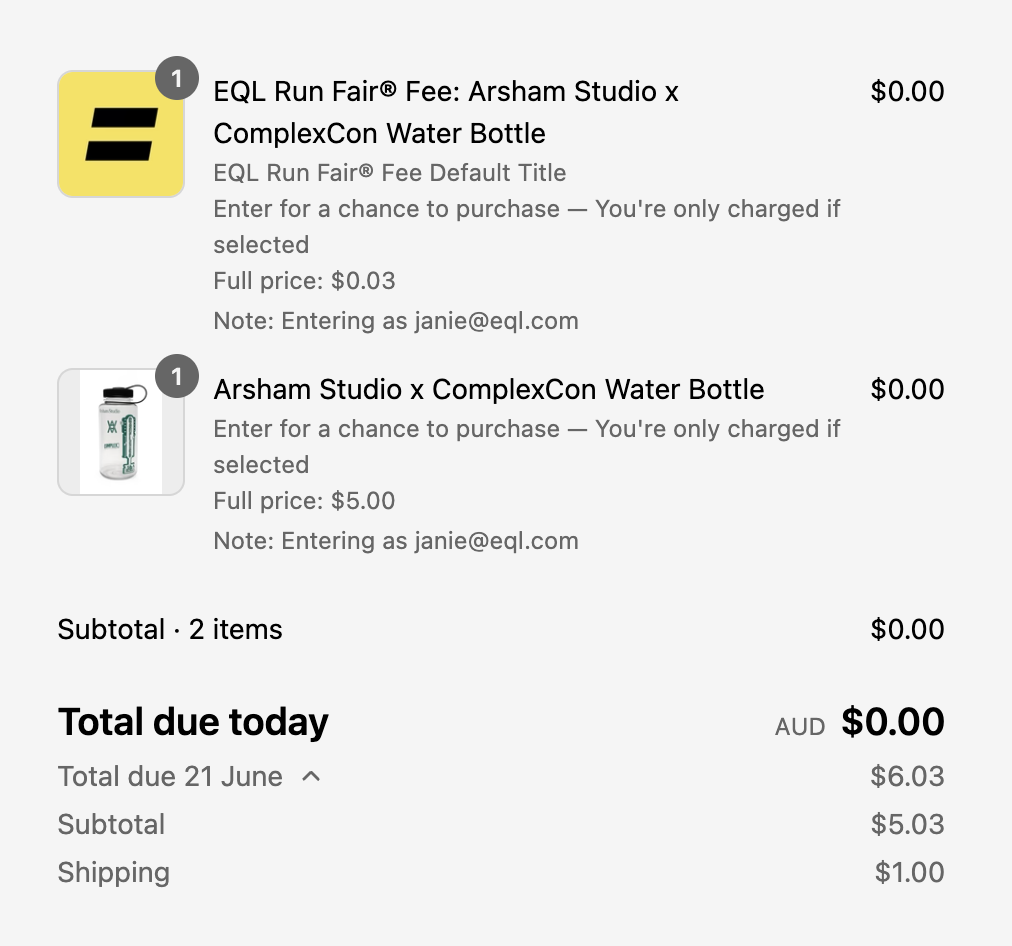1012x946 pixels.
Task: Click the bold Total due today heading
Action: coord(193,721)
